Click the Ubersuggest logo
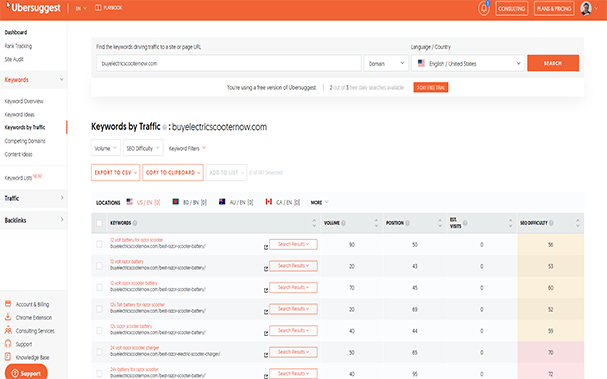Image resolution: width=607 pixels, height=379 pixels. point(36,8)
